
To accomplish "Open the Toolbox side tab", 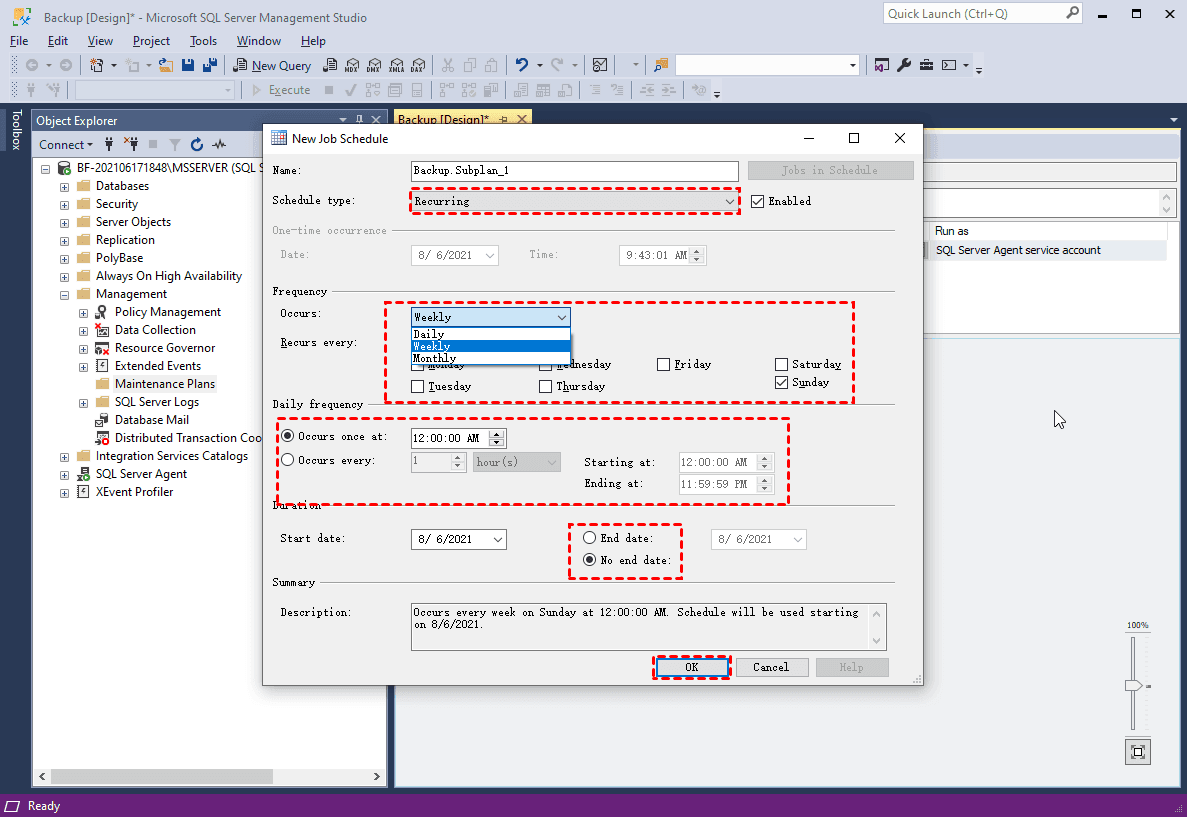I will pyautogui.click(x=16, y=129).
